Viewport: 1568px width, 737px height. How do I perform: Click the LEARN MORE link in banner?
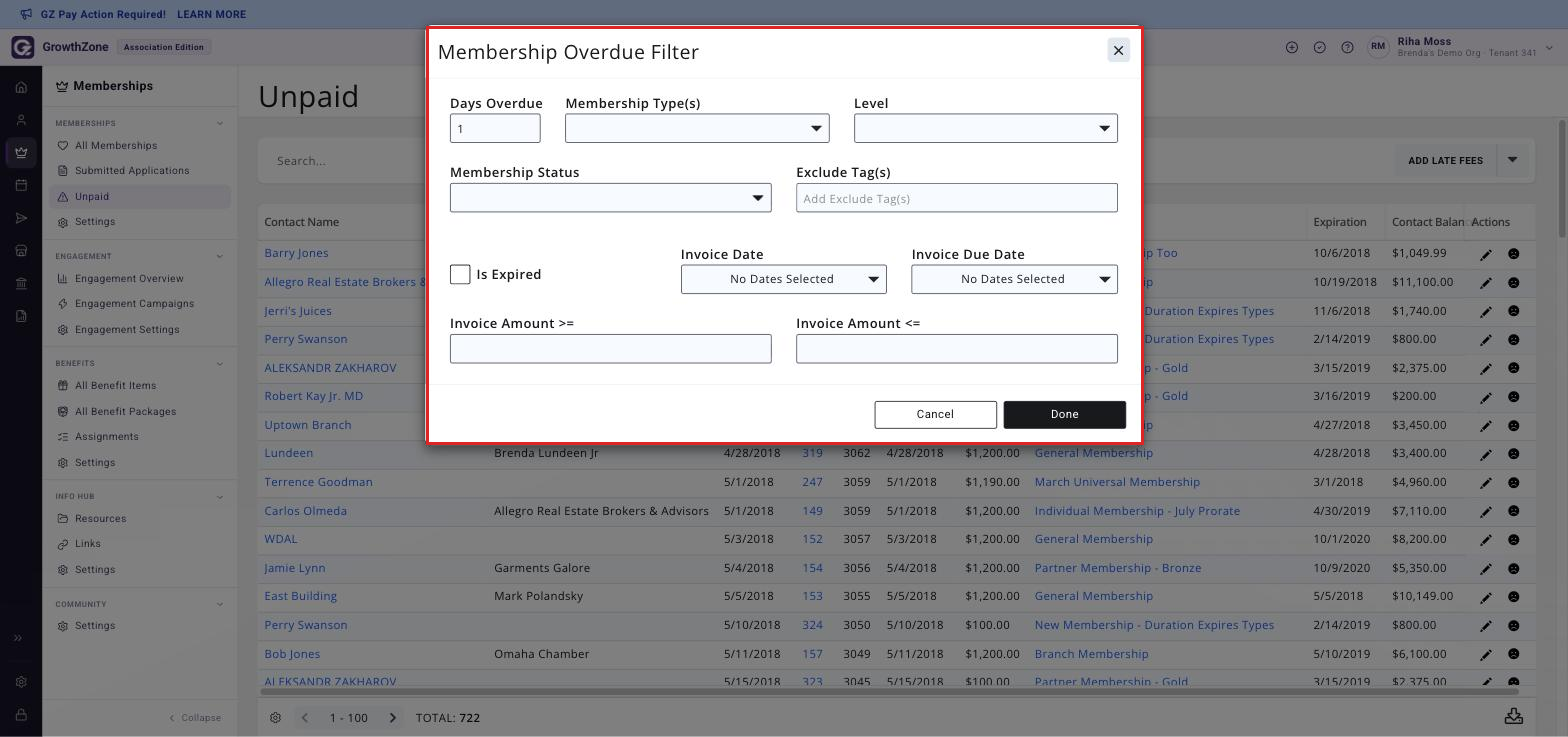pos(211,14)
